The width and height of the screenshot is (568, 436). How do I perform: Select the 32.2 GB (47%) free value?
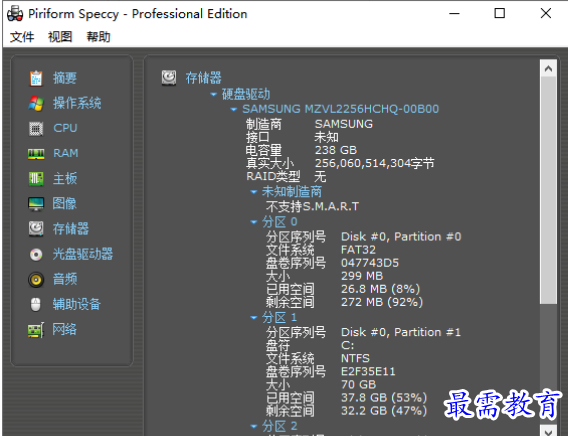pos(384,411)
